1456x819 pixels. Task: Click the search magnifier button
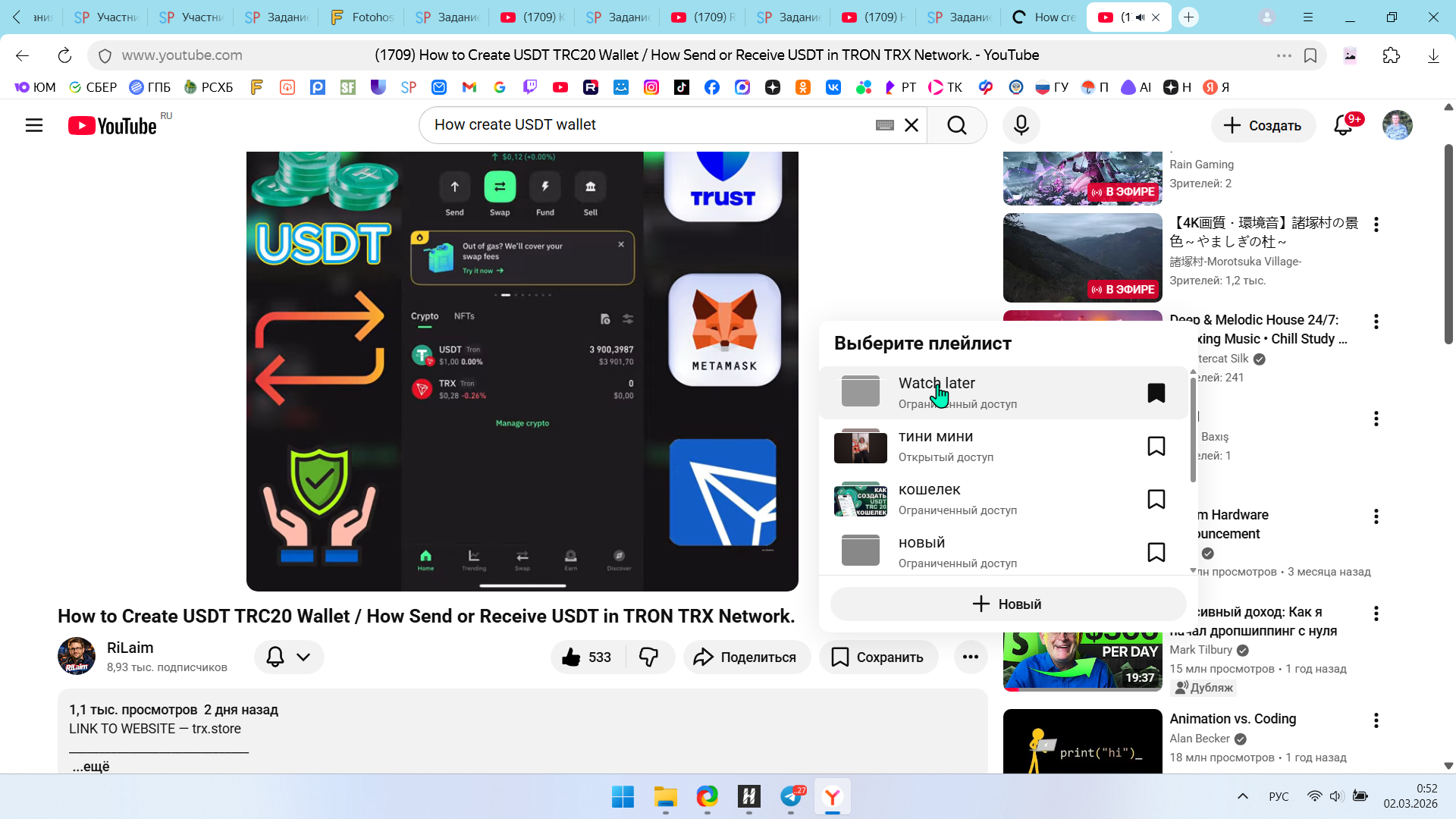point(957,125)
